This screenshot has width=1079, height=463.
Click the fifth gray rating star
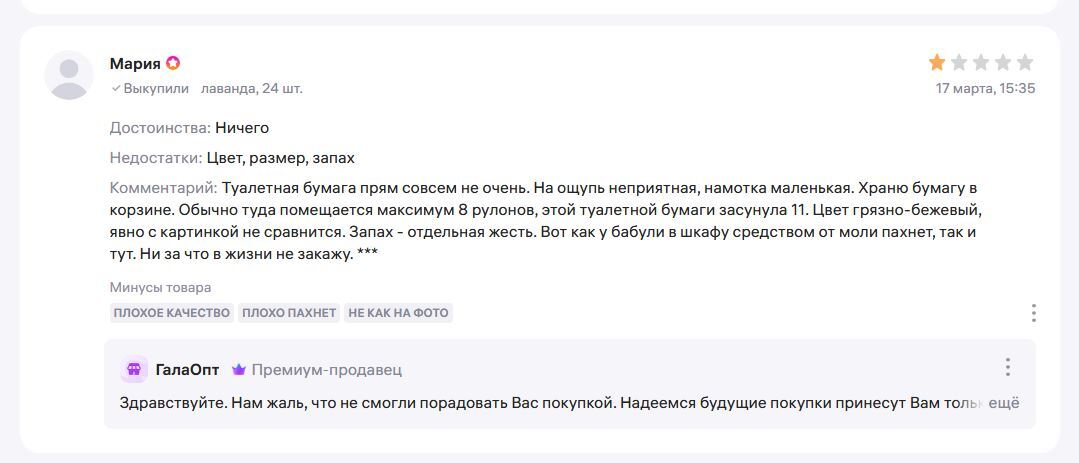(1025, 63)
